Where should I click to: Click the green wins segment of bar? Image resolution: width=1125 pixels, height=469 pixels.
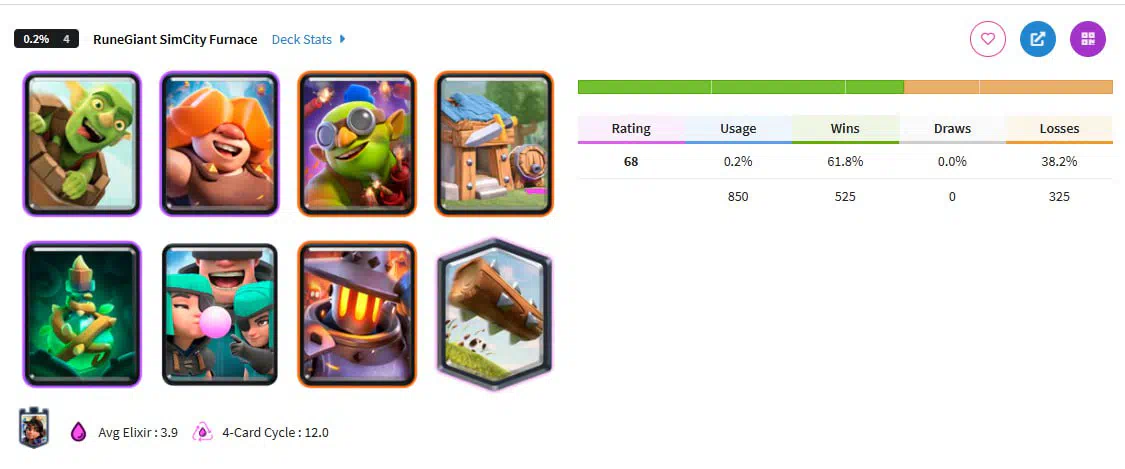(740, 87)
